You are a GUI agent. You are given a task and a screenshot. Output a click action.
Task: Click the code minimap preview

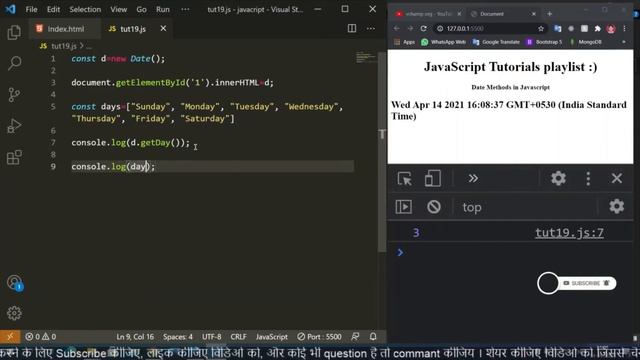pyautogui.click(x=366, y=58)
